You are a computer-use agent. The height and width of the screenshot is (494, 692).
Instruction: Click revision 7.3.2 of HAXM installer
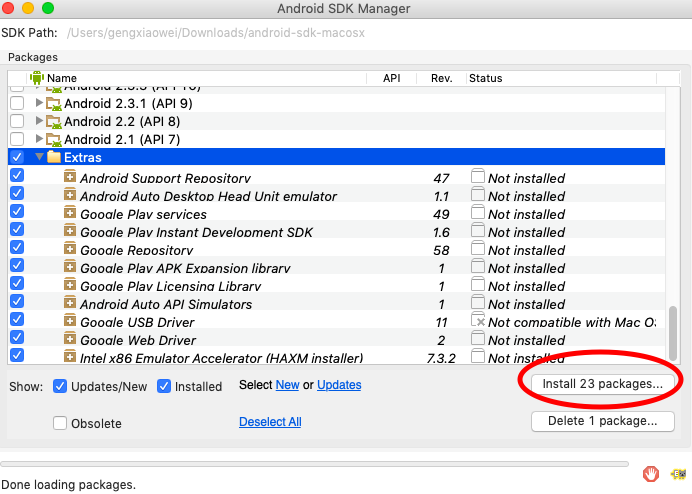click(x=441, y=358)
